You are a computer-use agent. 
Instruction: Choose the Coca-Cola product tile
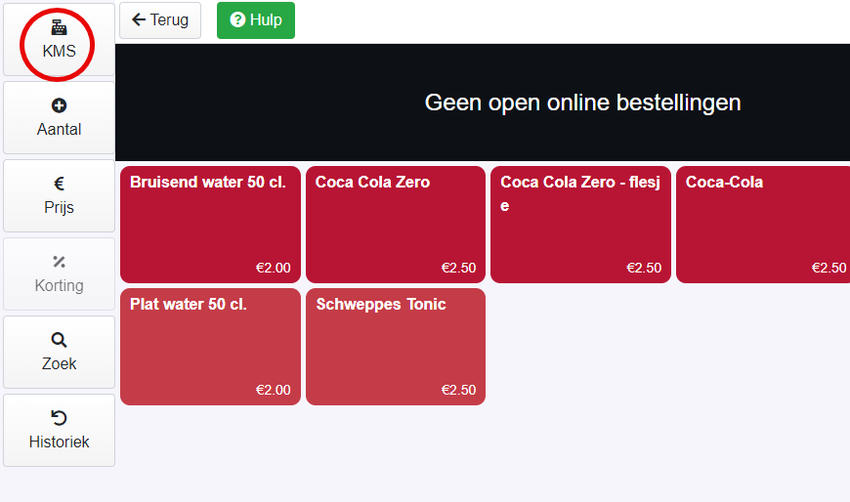click(763, 224)
